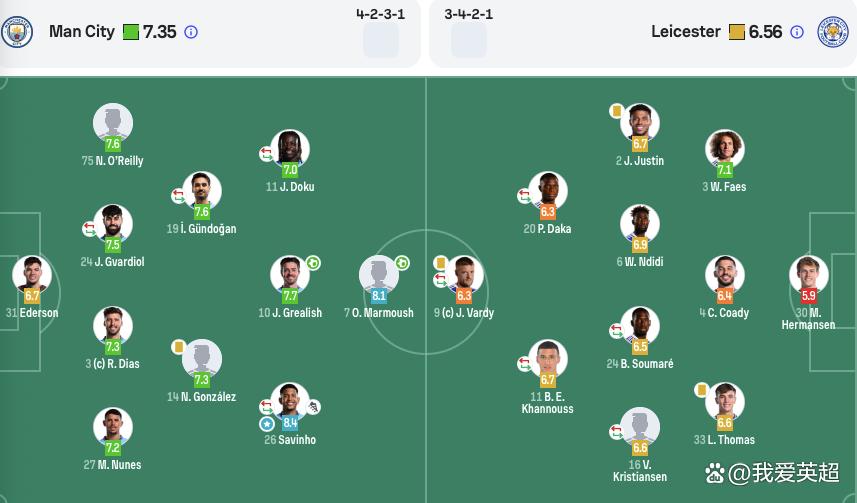Screen dimensions: 857x503
Task: Click the yellow card on J. Justin
Action: coord(617,112)
